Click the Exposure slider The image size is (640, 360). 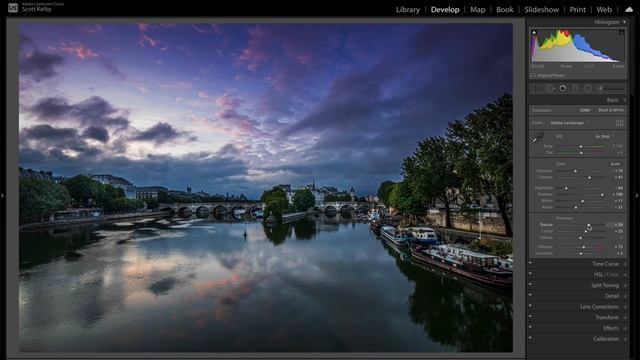pyautogui.click(x=581, y=171)
